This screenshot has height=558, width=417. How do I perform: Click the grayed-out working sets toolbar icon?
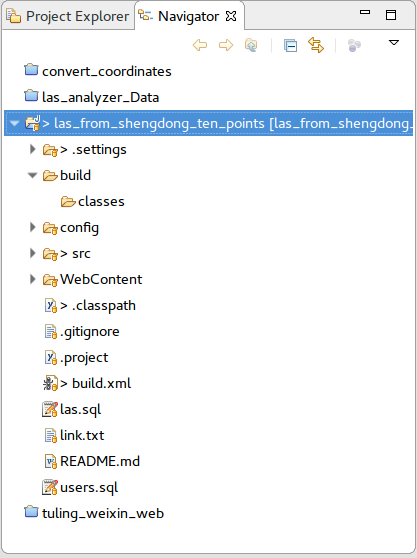pos(354,46)
